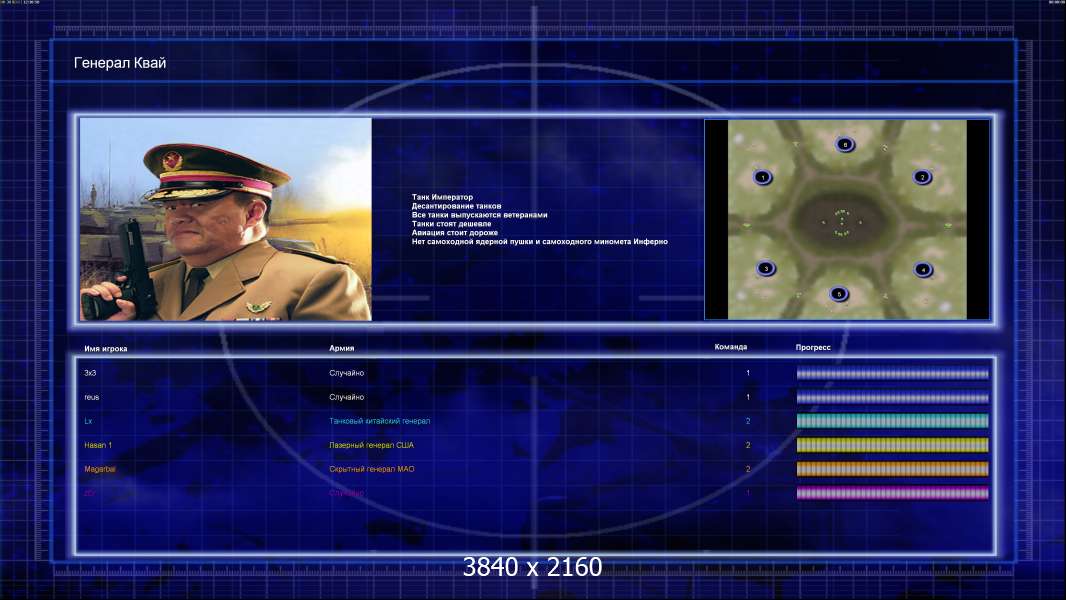Click team number in 3x3 row
This screenshot has height=600, width=1066.
pyautogui.click(x=748, y=373)
